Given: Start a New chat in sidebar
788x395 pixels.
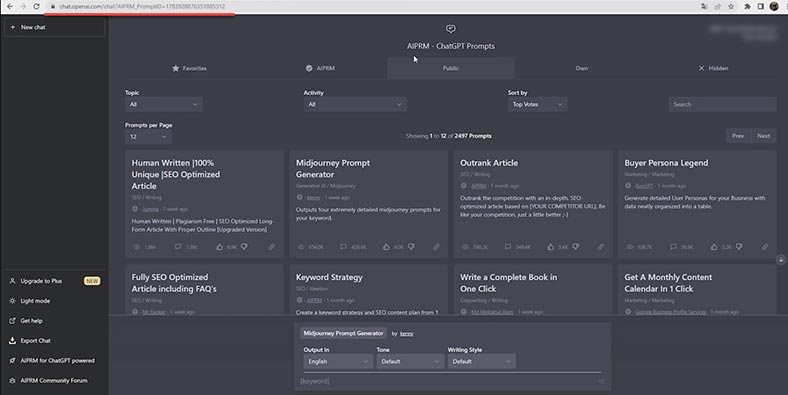Looking at the screenshot, I should pyautogui.click(x=55, y=27).
